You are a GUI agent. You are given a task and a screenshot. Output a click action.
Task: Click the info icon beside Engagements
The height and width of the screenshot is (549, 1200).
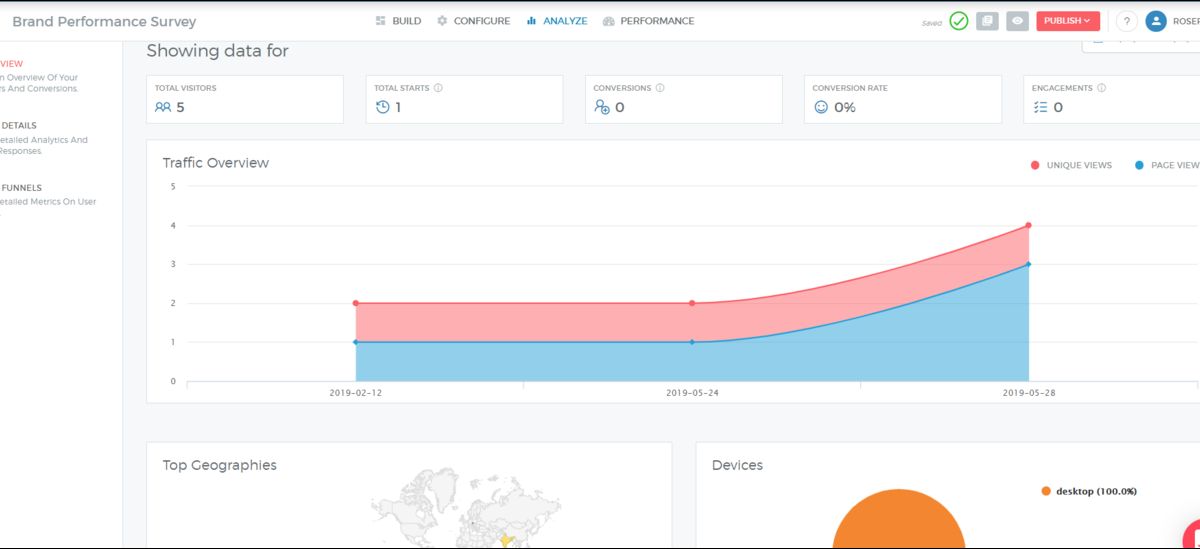(x=1101, y=88)
